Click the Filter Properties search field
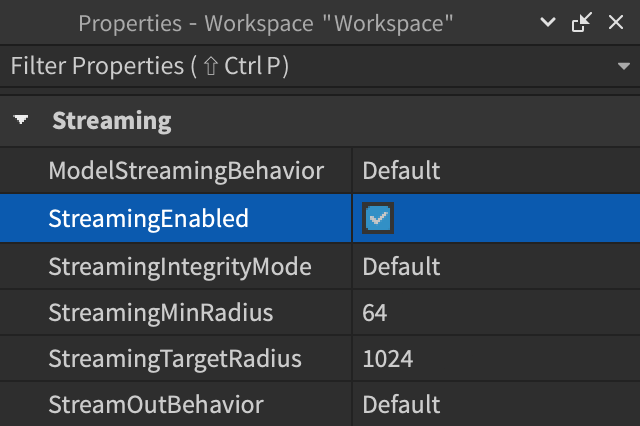 click(x=300, y=67)
